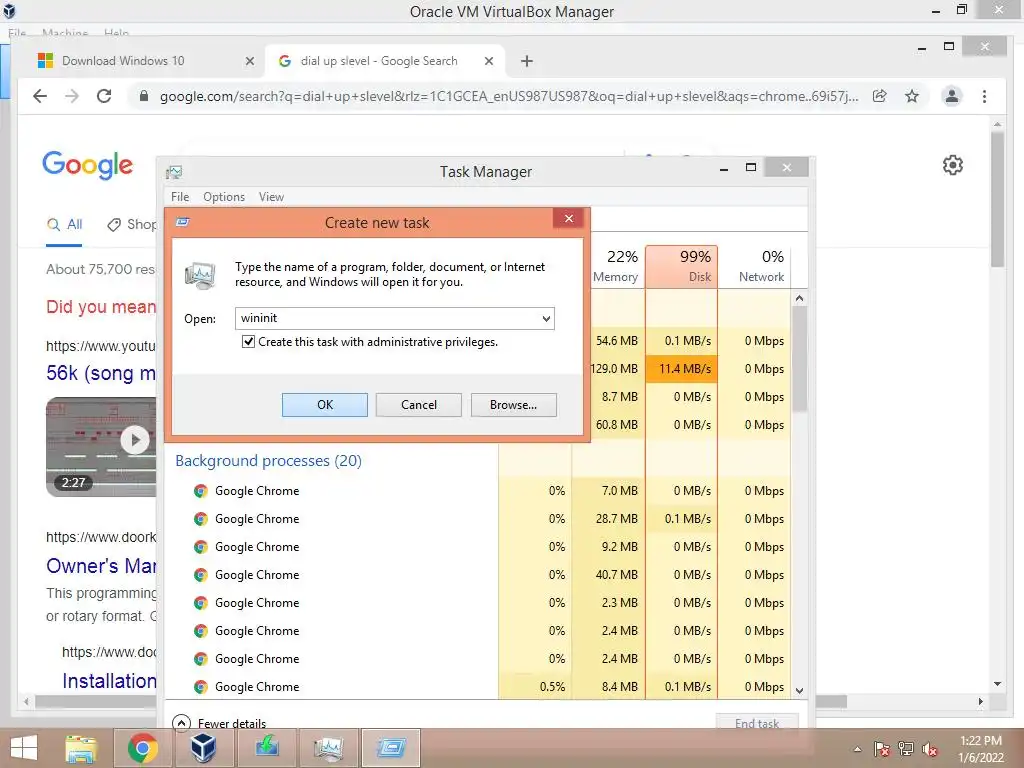The width and height of the screenshot is (1024, 768).
Task: Click the Task Manager scroll down arrow
Action: (x=799, y=690)
